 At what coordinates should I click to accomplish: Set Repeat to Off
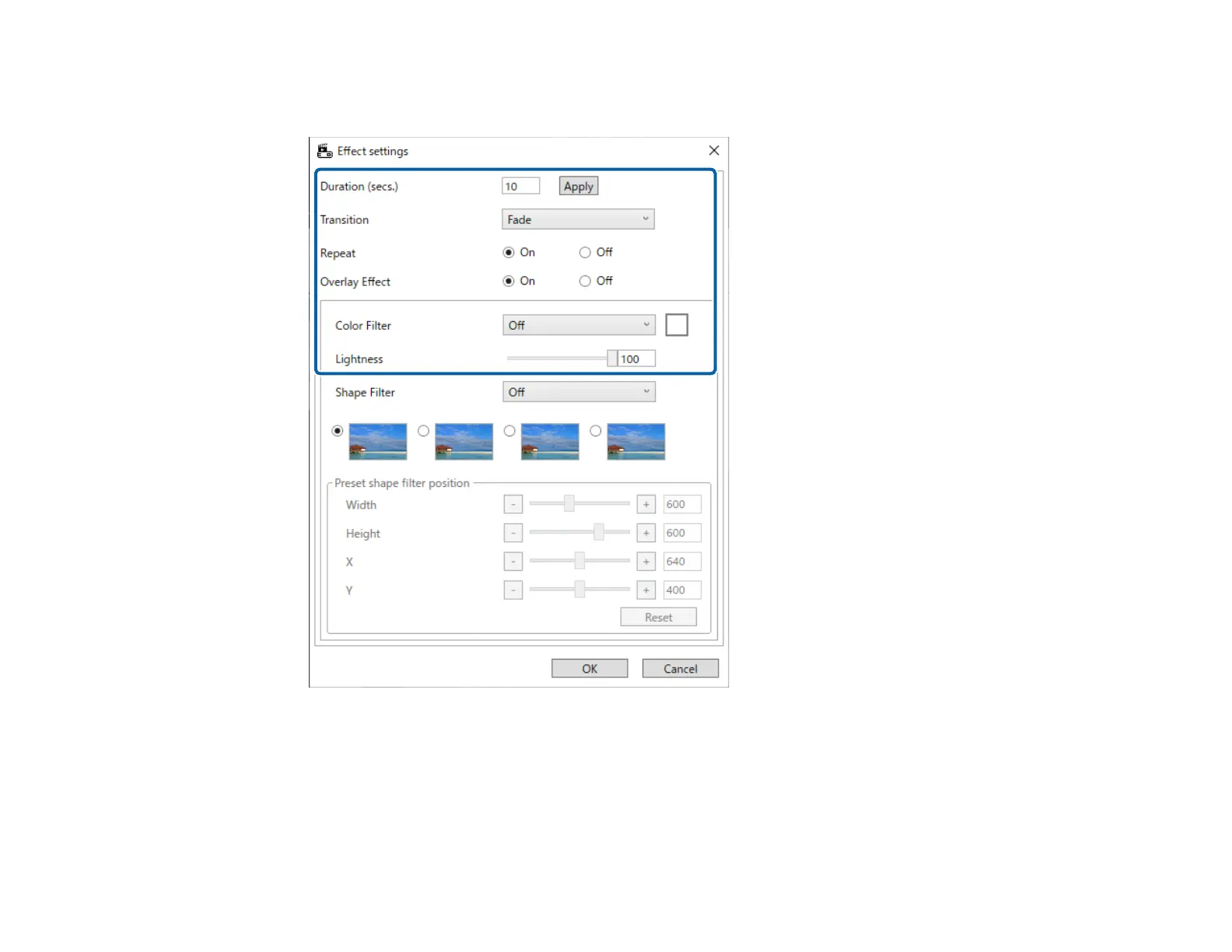point(585,252)
